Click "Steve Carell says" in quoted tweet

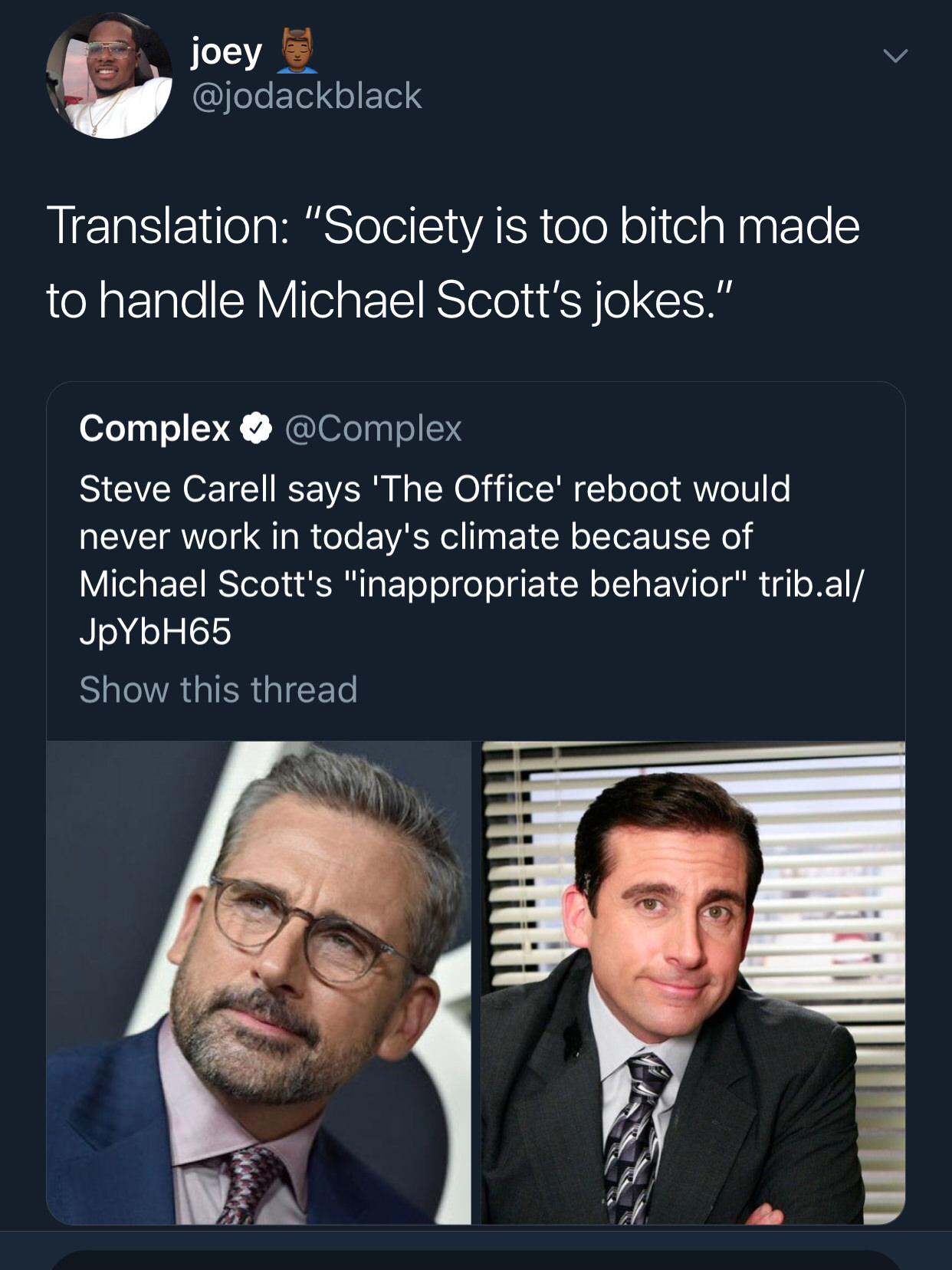click(219, 489)
